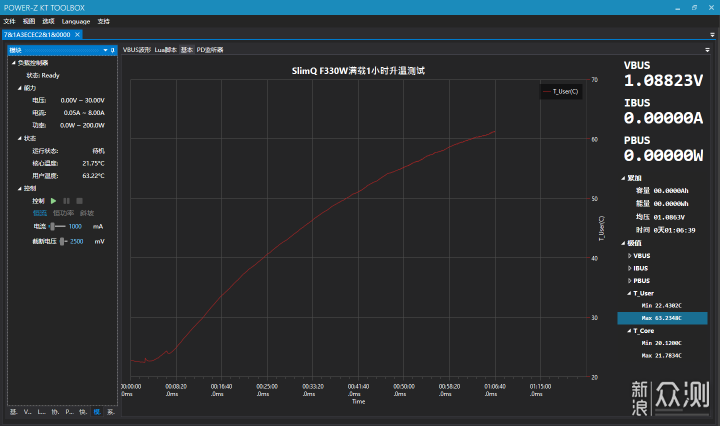Open the 选项 menu

48,21
